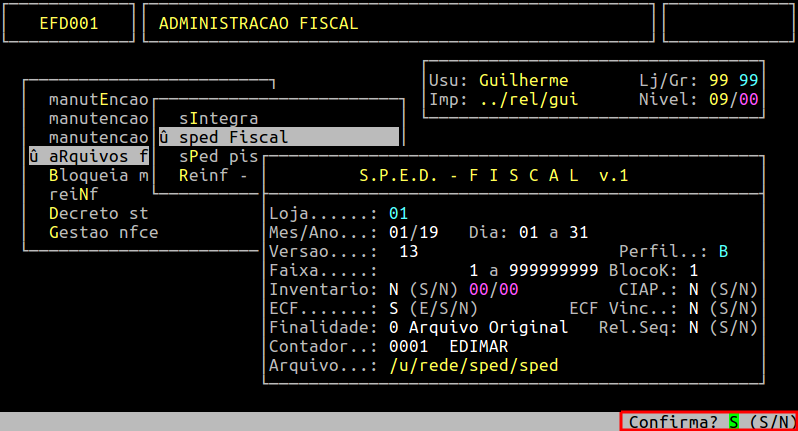Click the Versao value 13

pyautogui.click(x=409, y=251)
